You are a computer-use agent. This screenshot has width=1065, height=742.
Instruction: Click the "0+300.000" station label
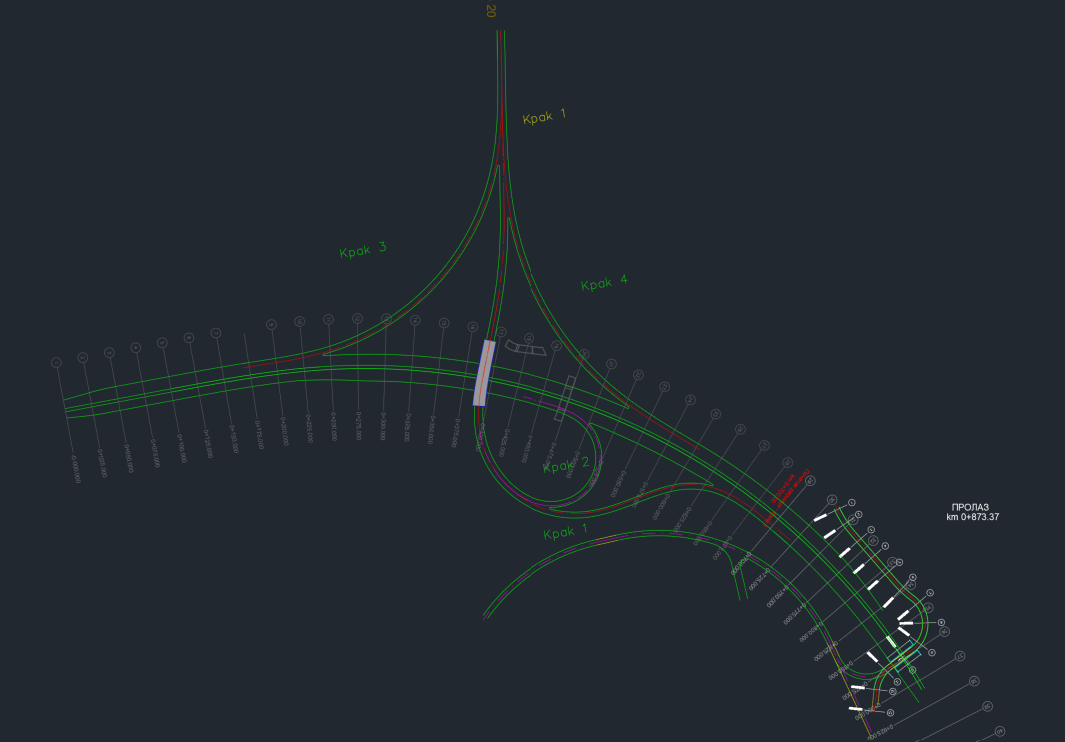(383, 427)
